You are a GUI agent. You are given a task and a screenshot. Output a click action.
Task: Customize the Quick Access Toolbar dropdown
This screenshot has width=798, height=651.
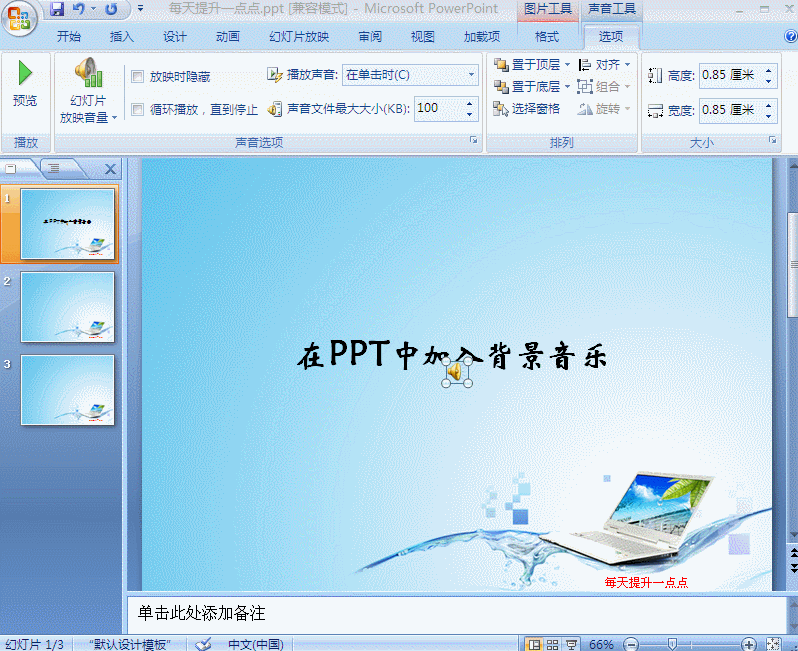(140, 9)
